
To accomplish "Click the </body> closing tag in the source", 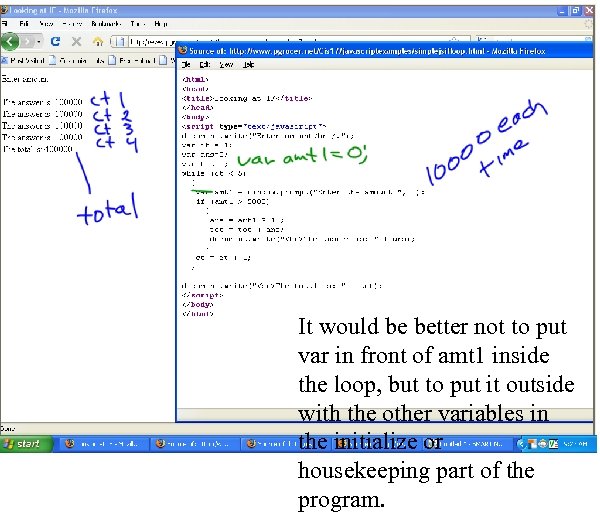I will tap(198, 305).
